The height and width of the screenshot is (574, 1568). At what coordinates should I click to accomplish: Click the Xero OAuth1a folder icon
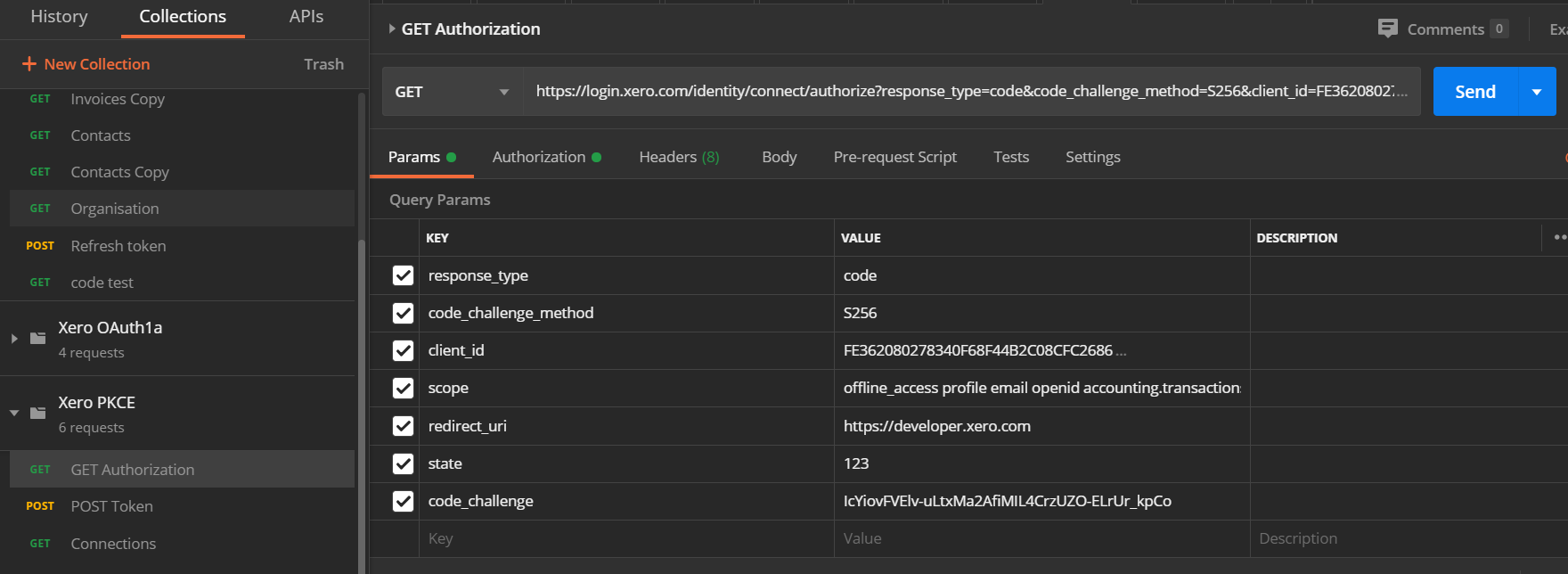[38, 339]
